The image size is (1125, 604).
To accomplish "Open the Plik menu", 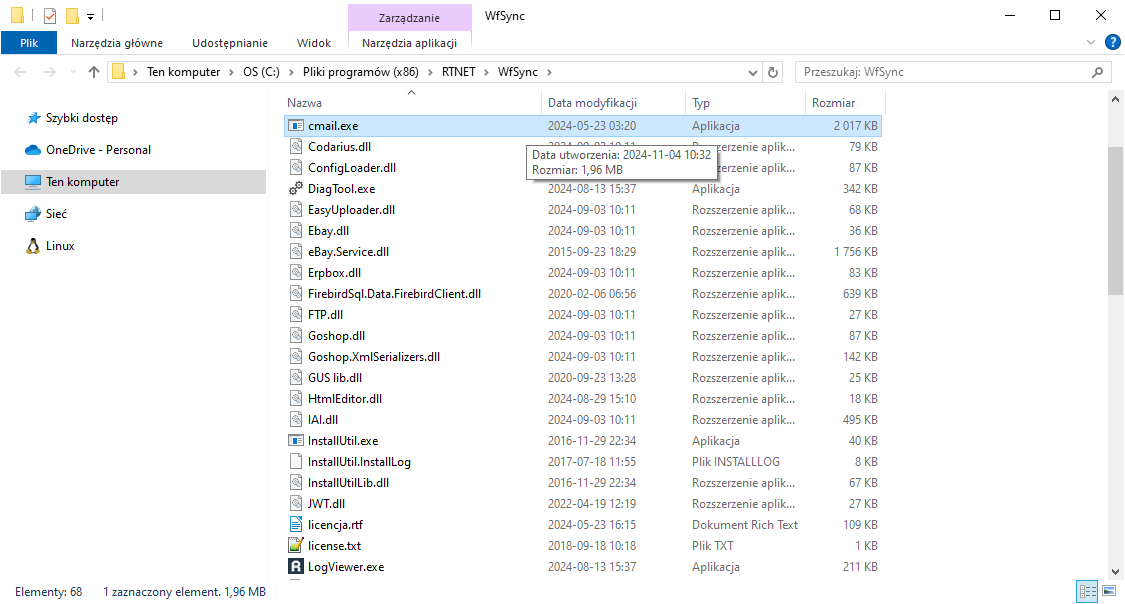I will [x=29, y=43].
